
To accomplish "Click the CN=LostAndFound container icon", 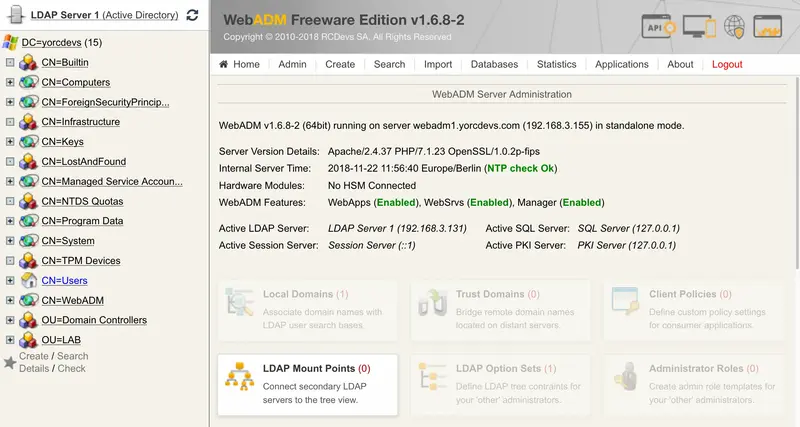I will pos(28,162).
